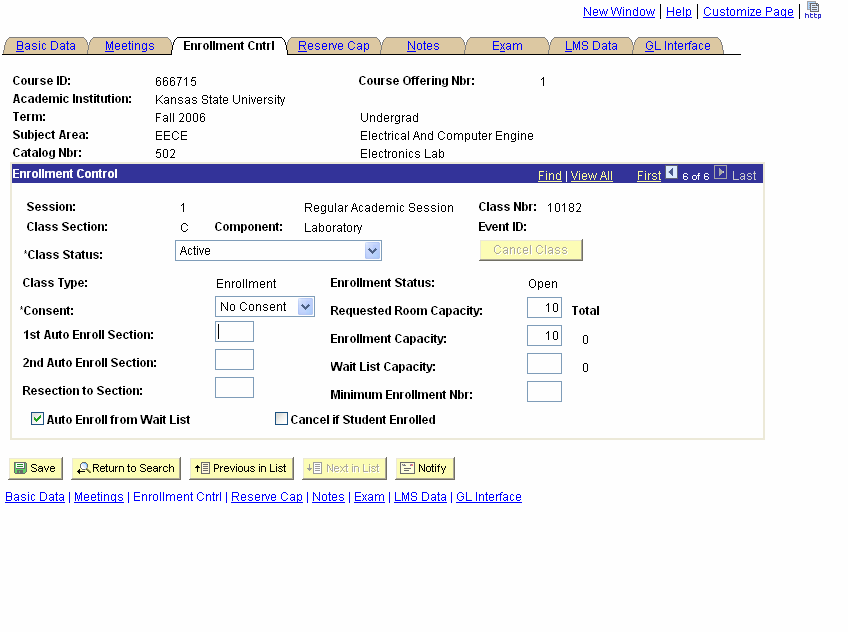Click the Resection to Section field
This screenshot has width=848, height=632.
234,388
